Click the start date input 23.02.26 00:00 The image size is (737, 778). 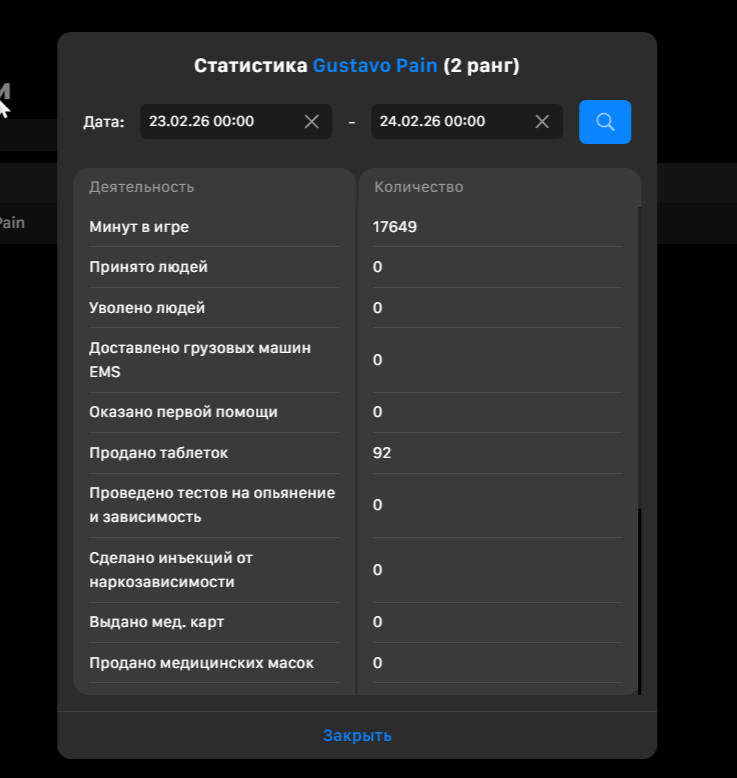click(x=236, y=122)
